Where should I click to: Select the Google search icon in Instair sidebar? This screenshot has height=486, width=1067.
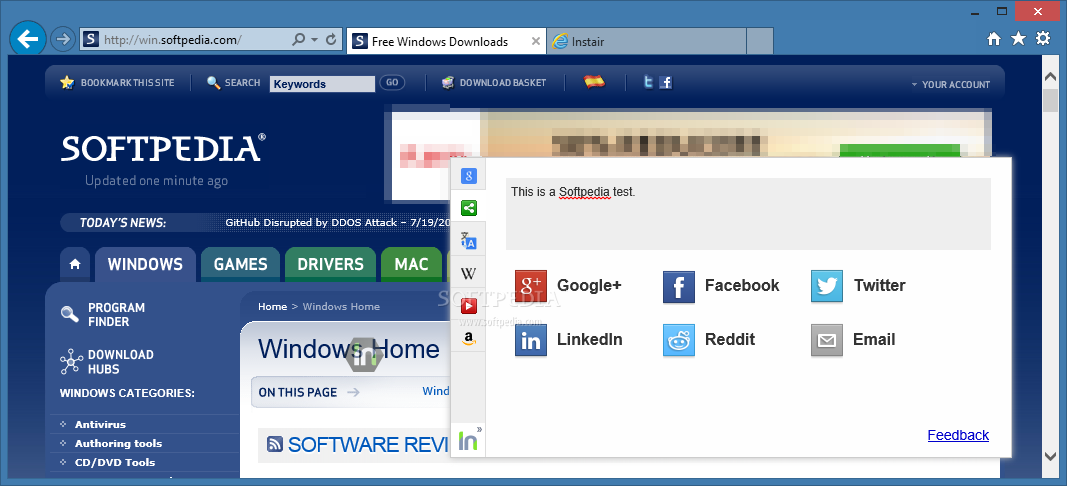click(468, 176)
